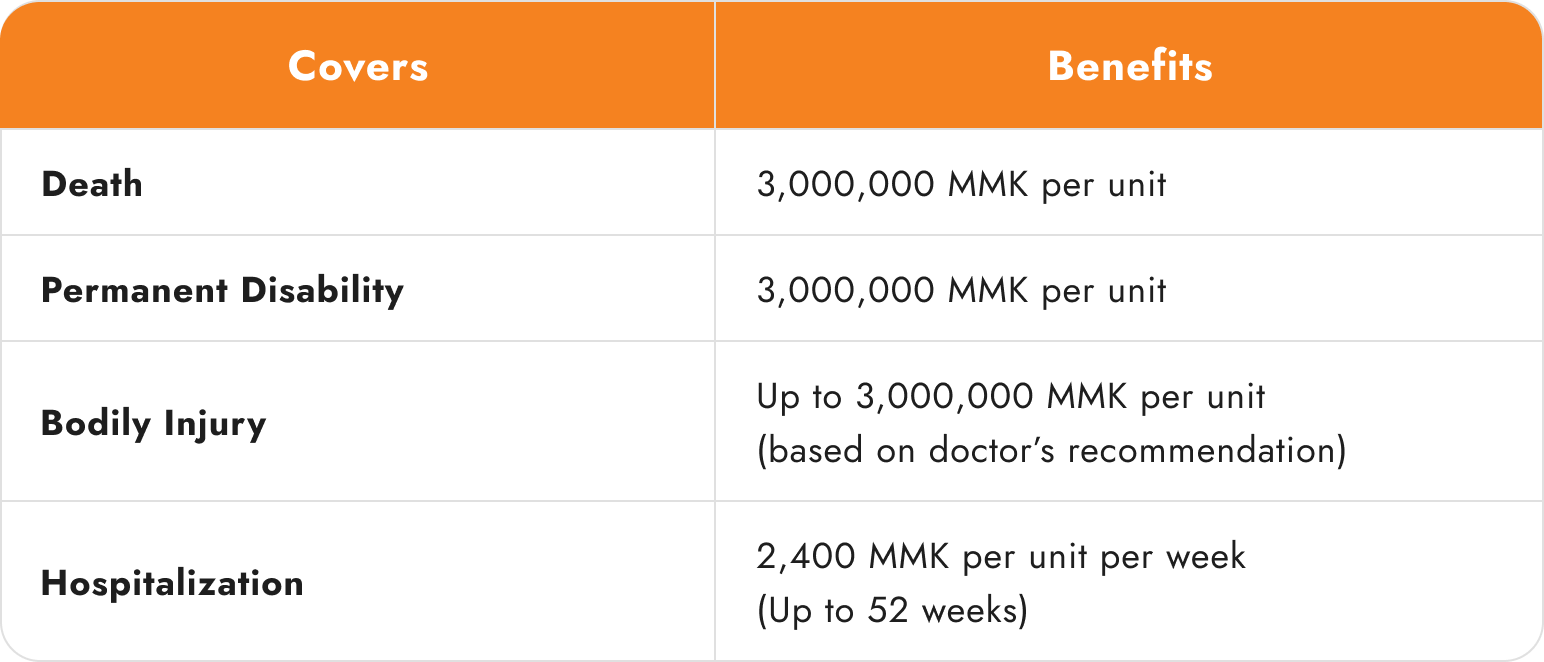Image resolution: width=1544 pixels, height=662 pixels.
Task: Select the Permanent Disability row label
Action: point(222,290)
